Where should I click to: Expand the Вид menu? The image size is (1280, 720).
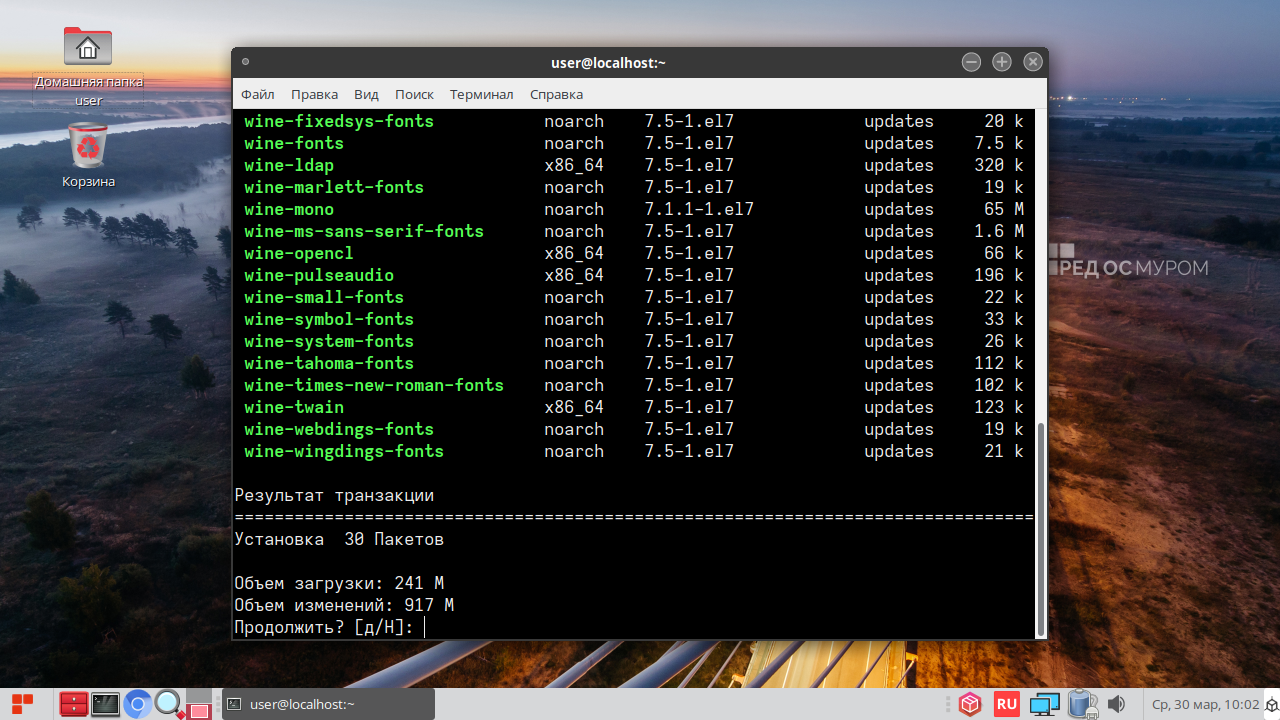[366, 94]
